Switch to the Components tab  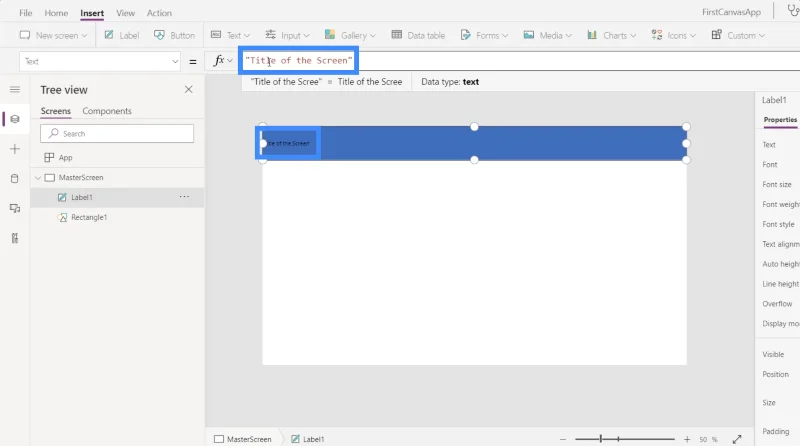107,111
